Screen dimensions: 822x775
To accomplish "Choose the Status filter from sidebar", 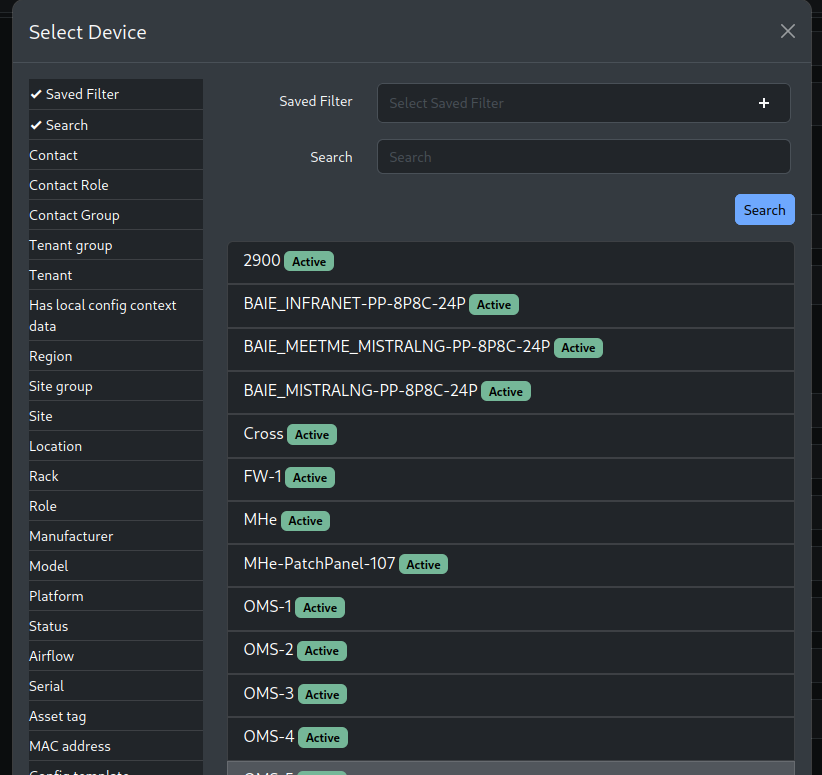I will pos(48,626).
